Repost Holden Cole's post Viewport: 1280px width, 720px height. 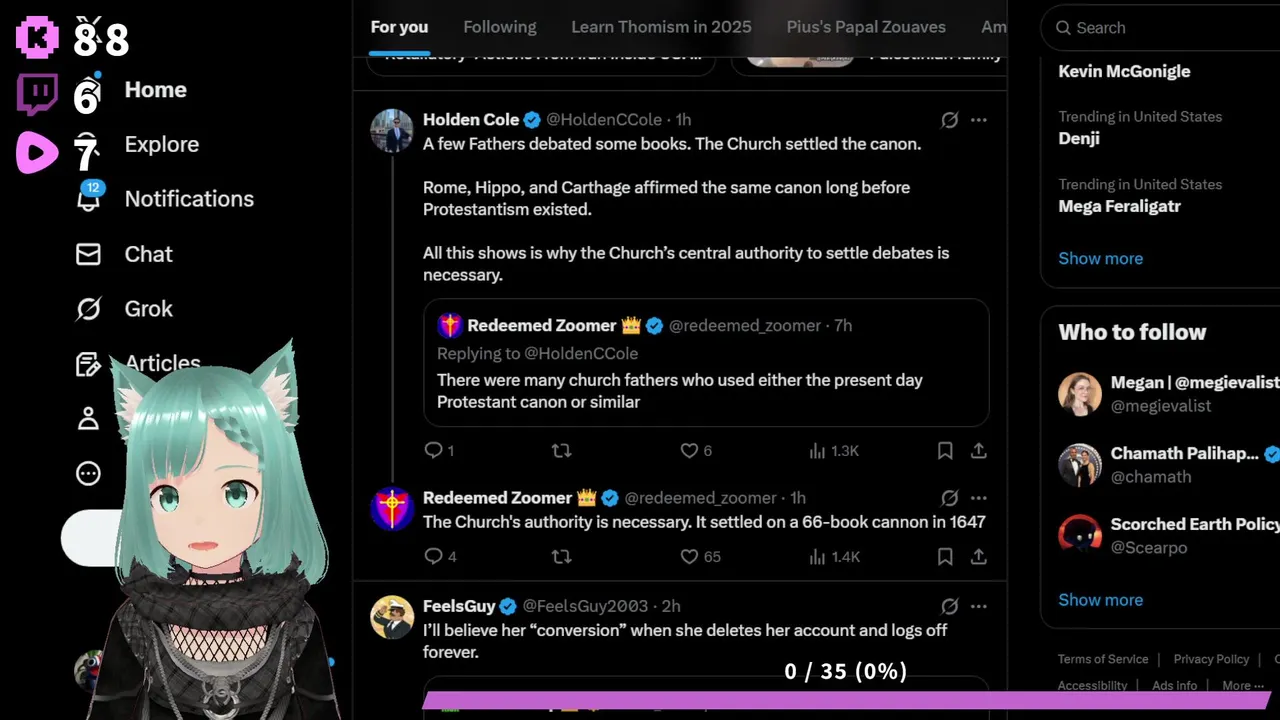point(561,451)
